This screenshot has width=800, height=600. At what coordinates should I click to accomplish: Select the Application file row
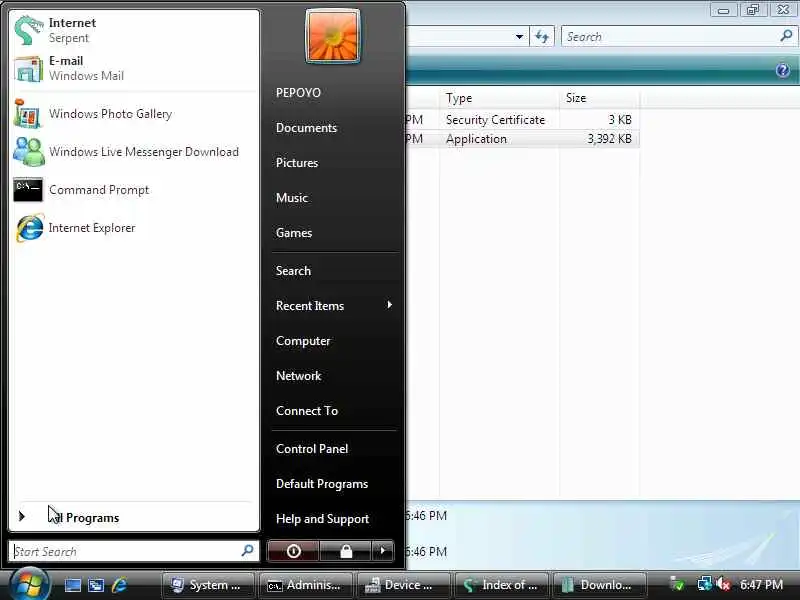click(x=522, y=139)
